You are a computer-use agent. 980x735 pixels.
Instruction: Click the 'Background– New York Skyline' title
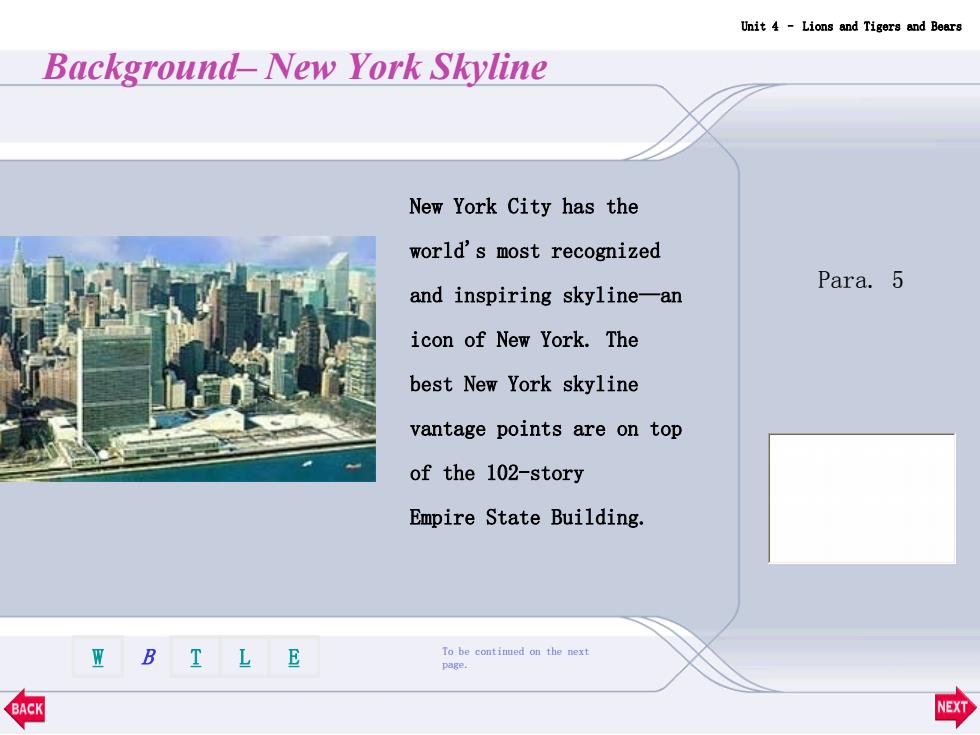click(x=294, y=67)
